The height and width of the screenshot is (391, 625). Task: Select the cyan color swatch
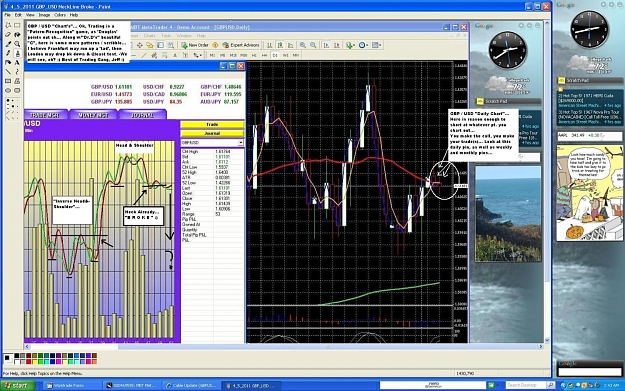point(47,362)
